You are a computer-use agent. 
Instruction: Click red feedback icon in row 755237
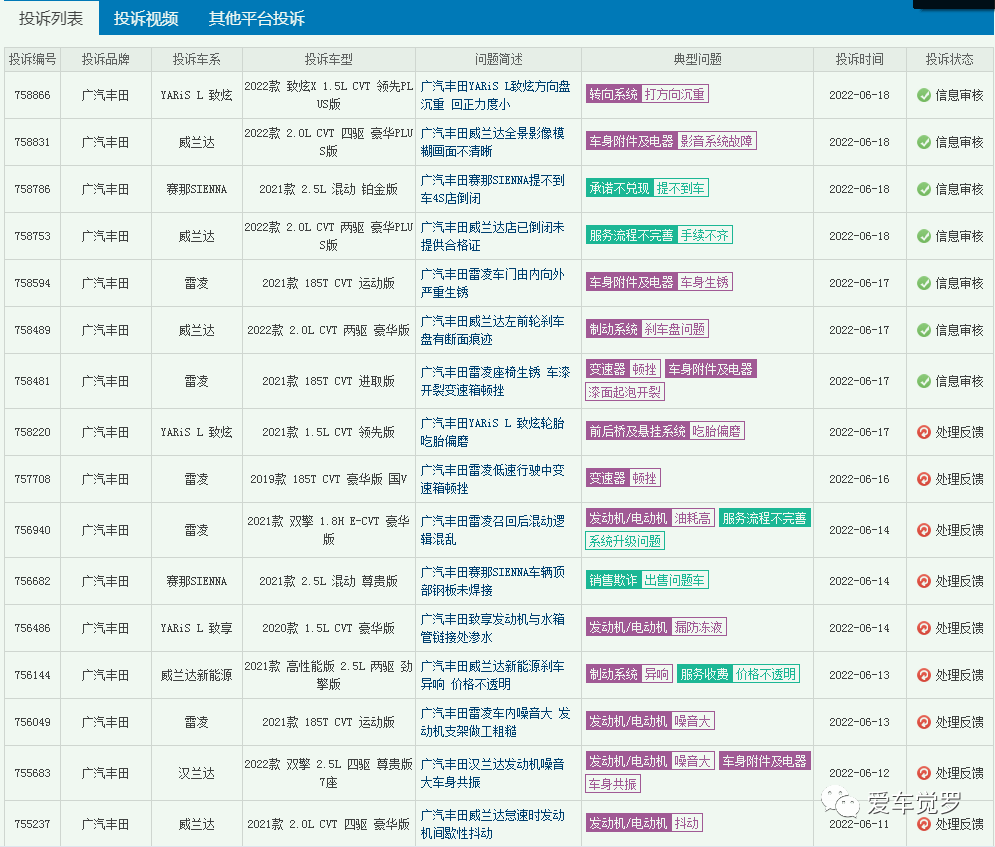point(924,824)
